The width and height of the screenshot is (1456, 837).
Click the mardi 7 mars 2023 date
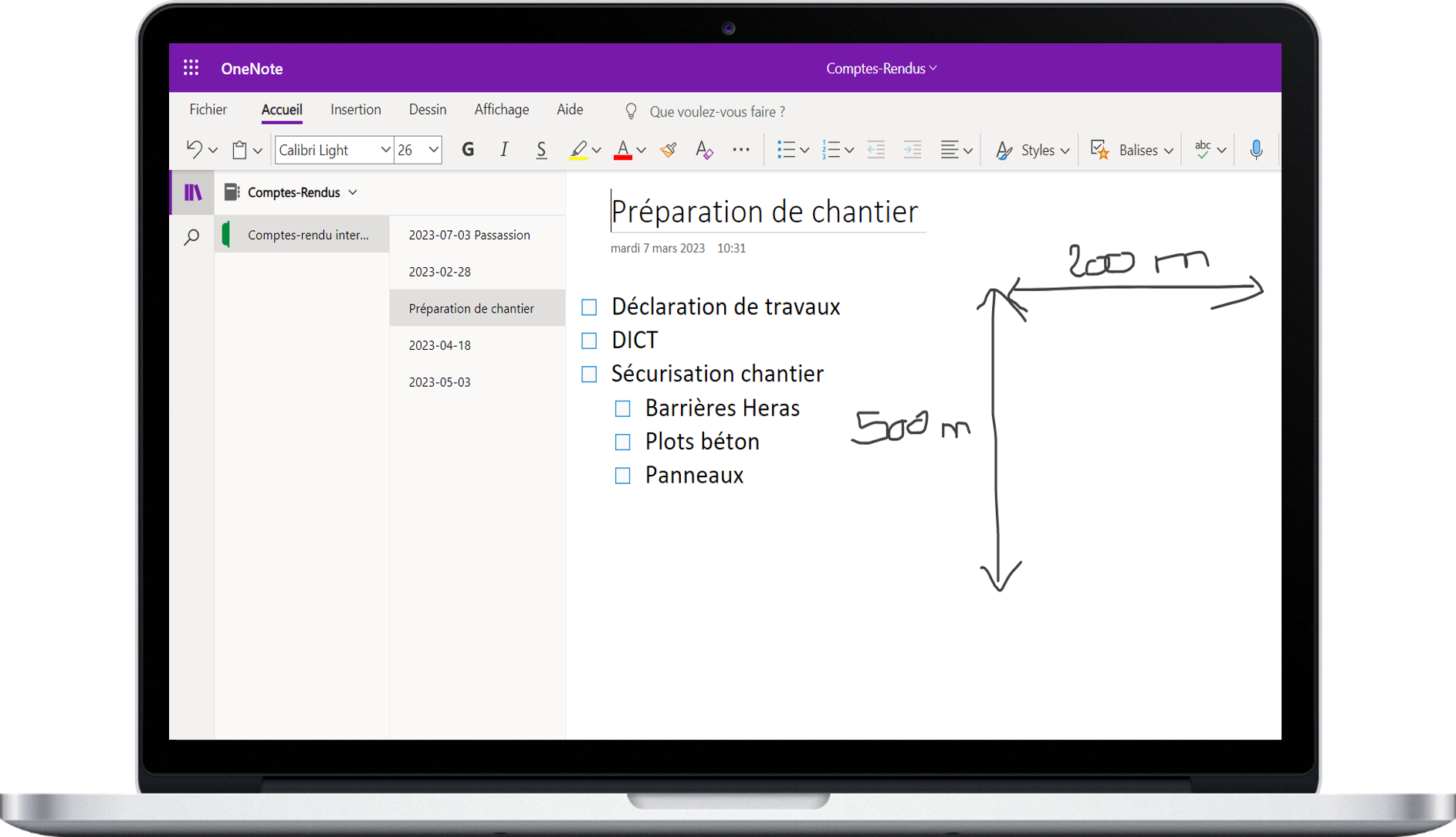coord(658,248)
